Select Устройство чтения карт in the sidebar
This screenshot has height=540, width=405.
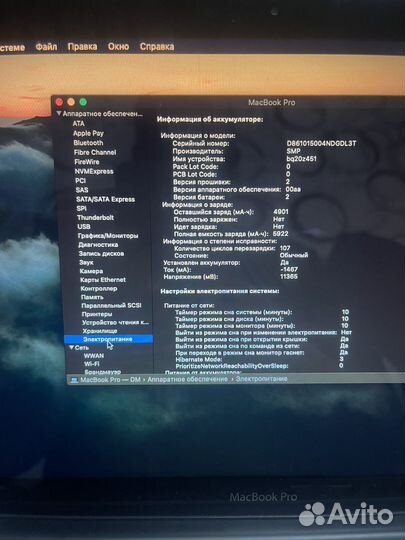point(115,322)
